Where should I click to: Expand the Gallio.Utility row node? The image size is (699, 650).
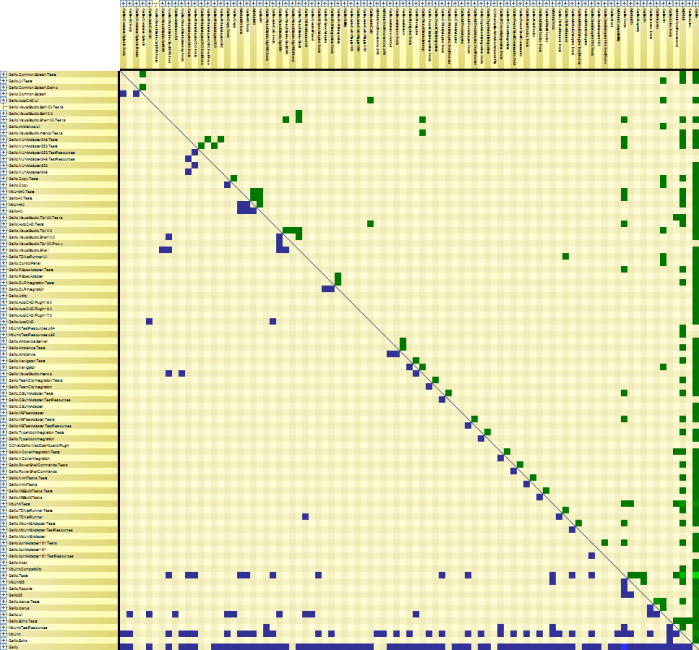click(3, 296)
